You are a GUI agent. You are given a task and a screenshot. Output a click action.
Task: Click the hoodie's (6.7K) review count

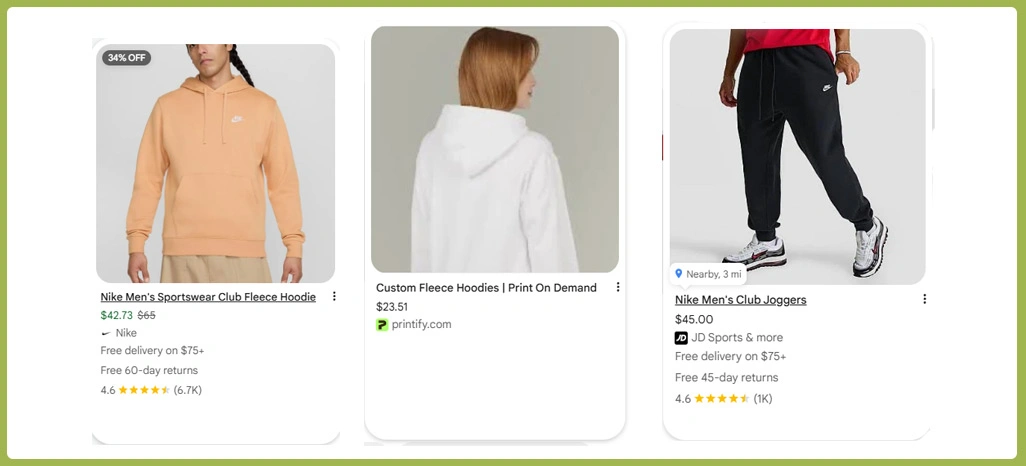(x=188, y=390)
